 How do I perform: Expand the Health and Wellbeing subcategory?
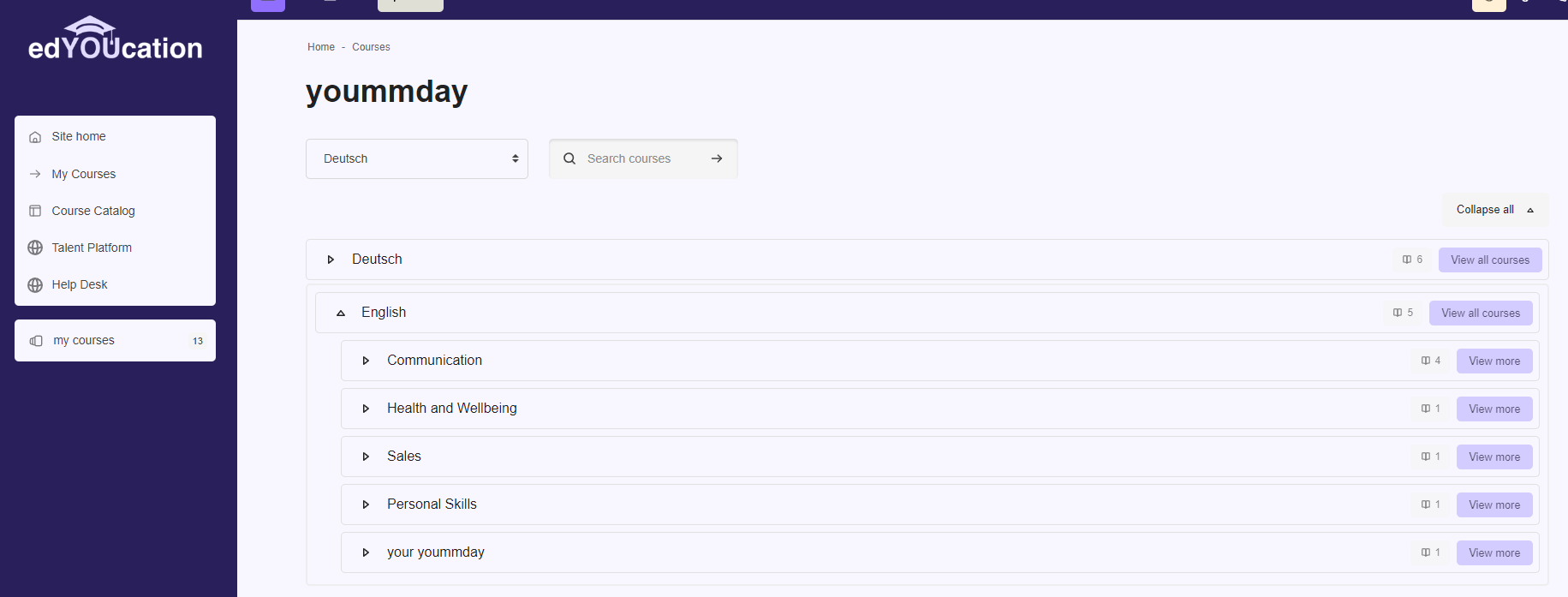pos(366,409)
